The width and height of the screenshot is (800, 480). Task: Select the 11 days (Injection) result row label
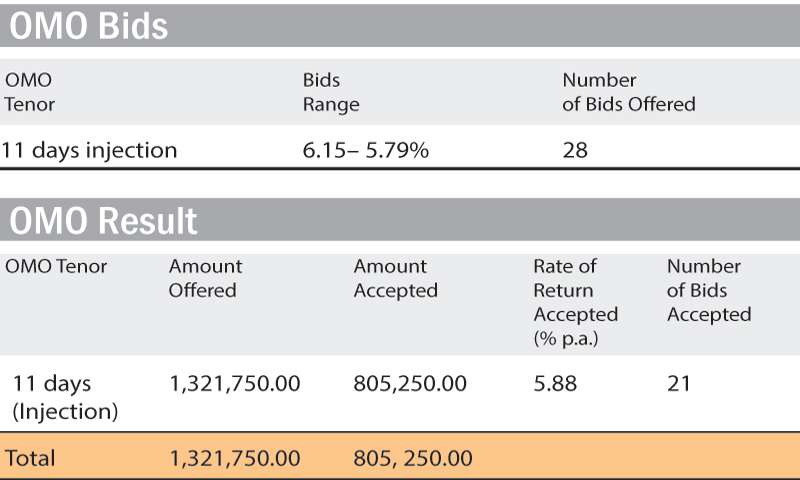coord(65,397)
